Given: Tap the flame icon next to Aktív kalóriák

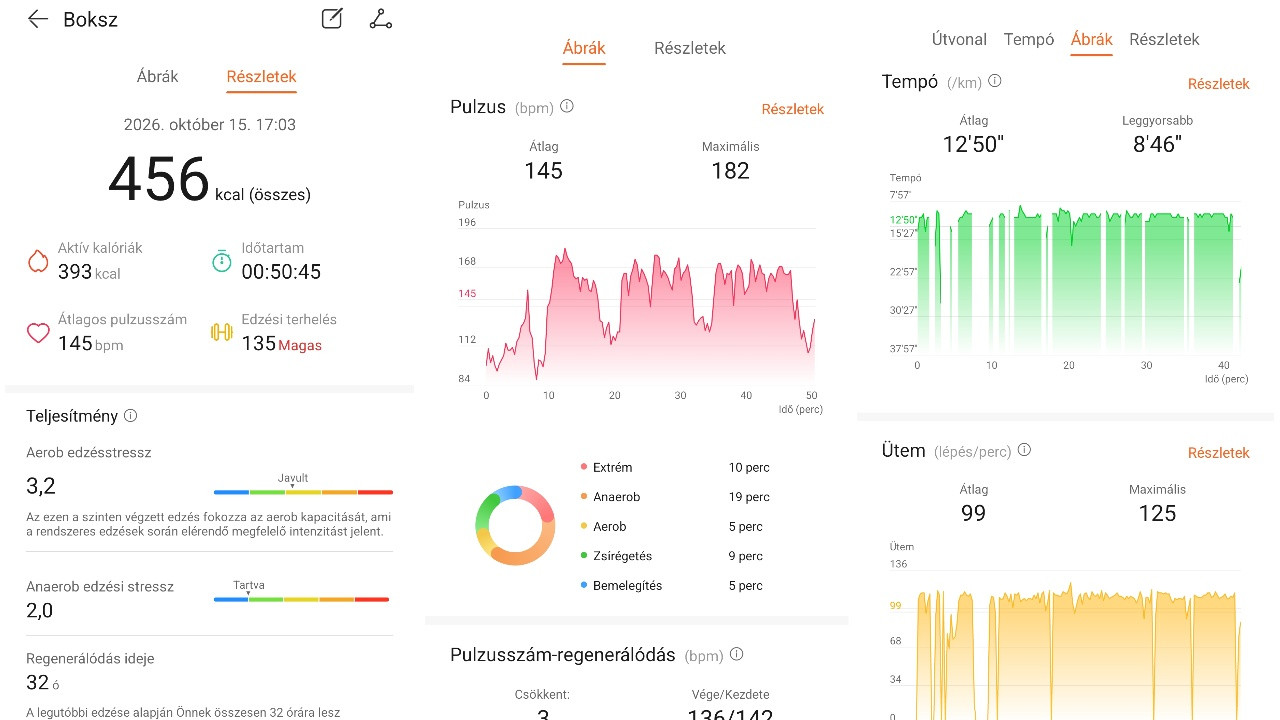Looking at the screenshot, I should [x=38, y=261].
